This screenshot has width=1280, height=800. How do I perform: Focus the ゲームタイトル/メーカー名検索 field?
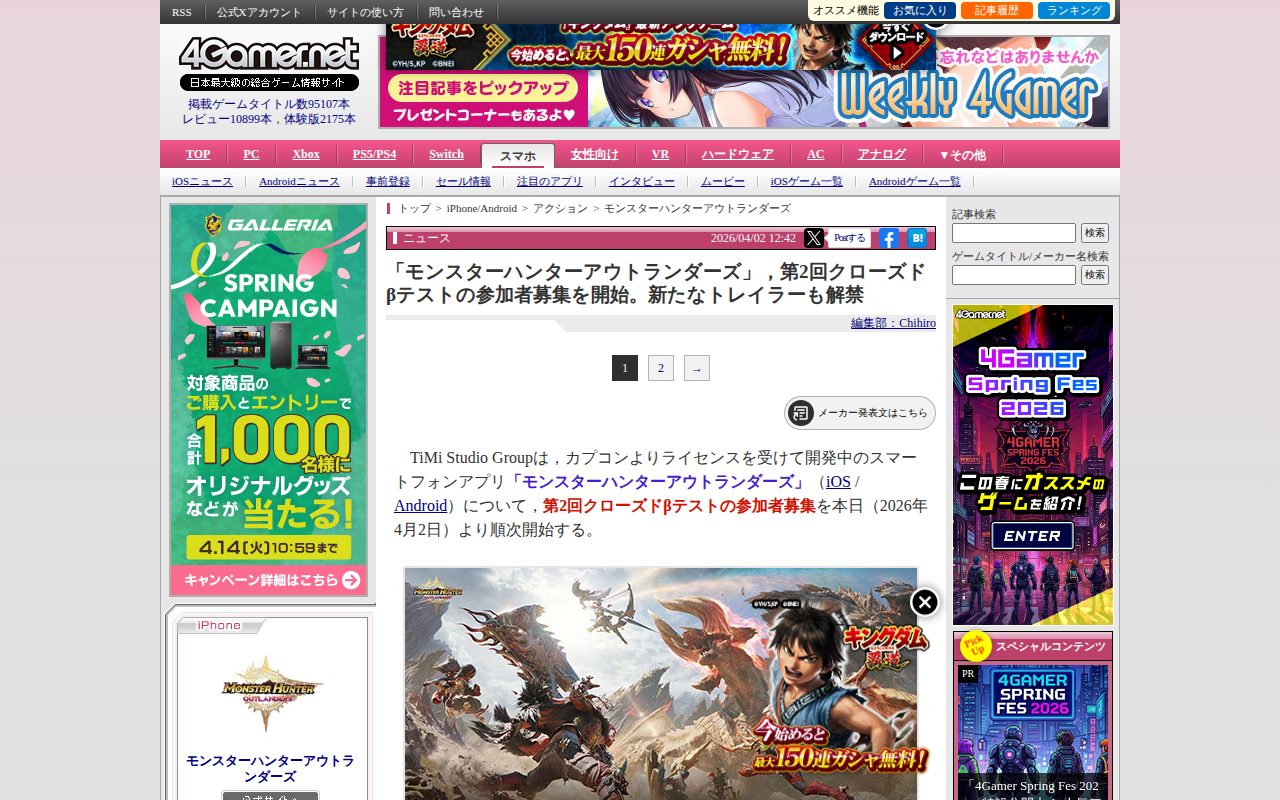[x=1014, y=275]
